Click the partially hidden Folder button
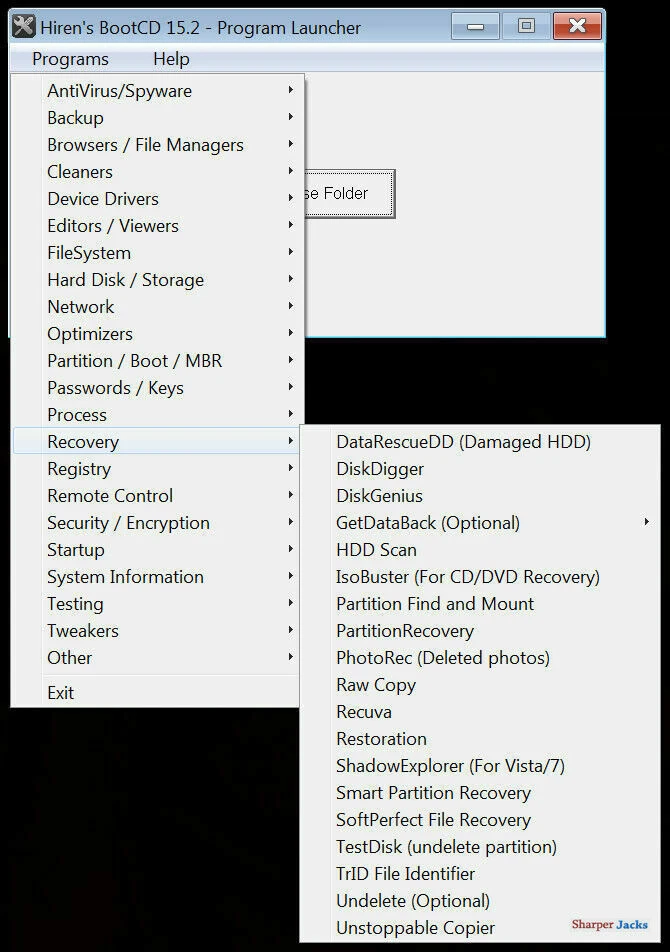This screenshot has height=952, width=670. point(350,194)
